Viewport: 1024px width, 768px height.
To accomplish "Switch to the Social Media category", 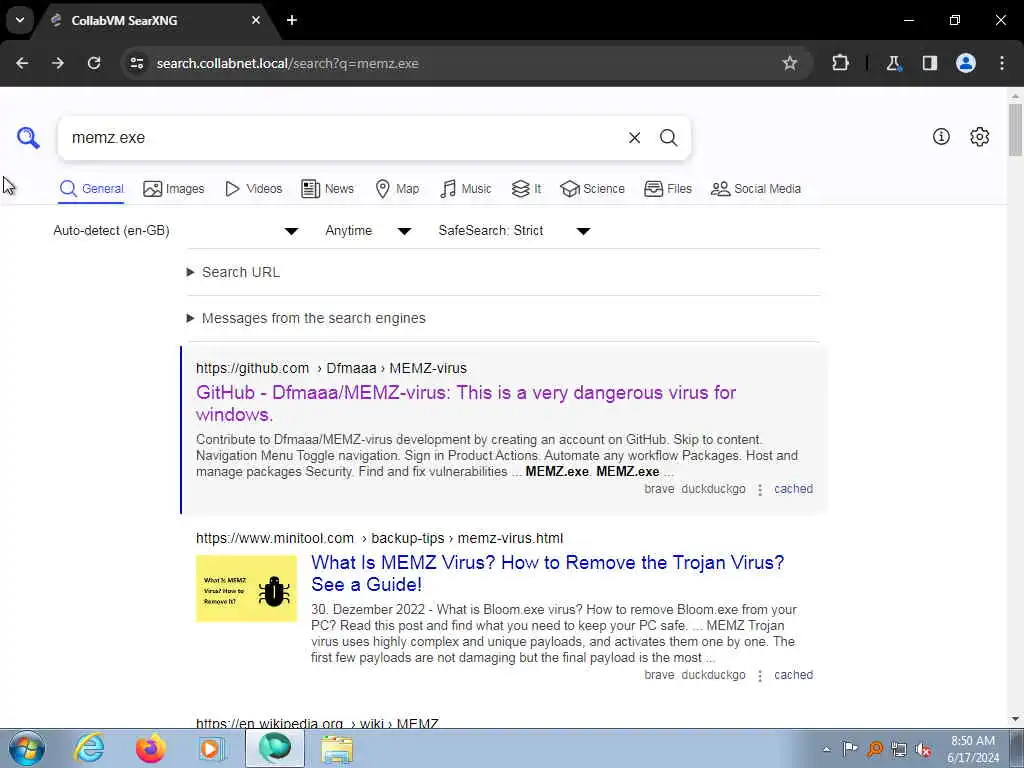I will tap(756, 189).
